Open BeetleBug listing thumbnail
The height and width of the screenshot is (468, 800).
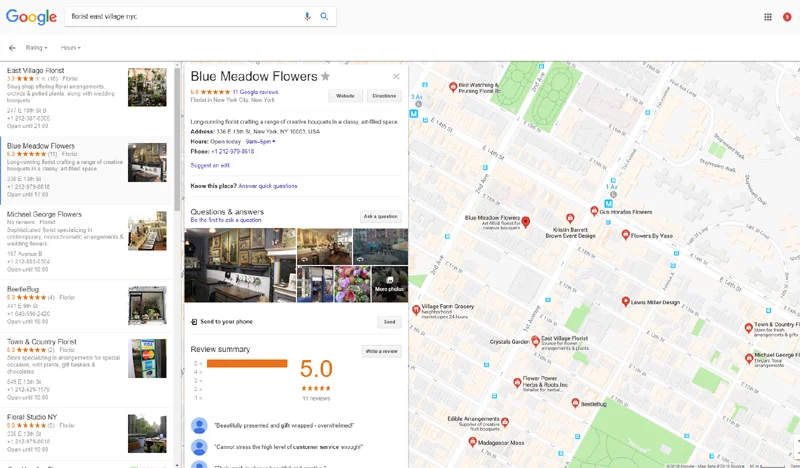(x=147, y=305)
